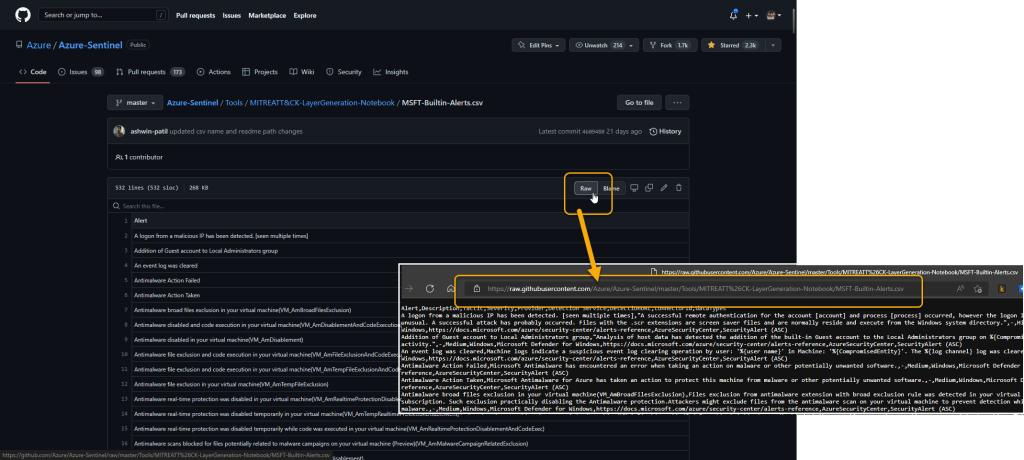Viewport: 1024px width, 460px height.
Task: Fork the repository
Action: point(669,45)
